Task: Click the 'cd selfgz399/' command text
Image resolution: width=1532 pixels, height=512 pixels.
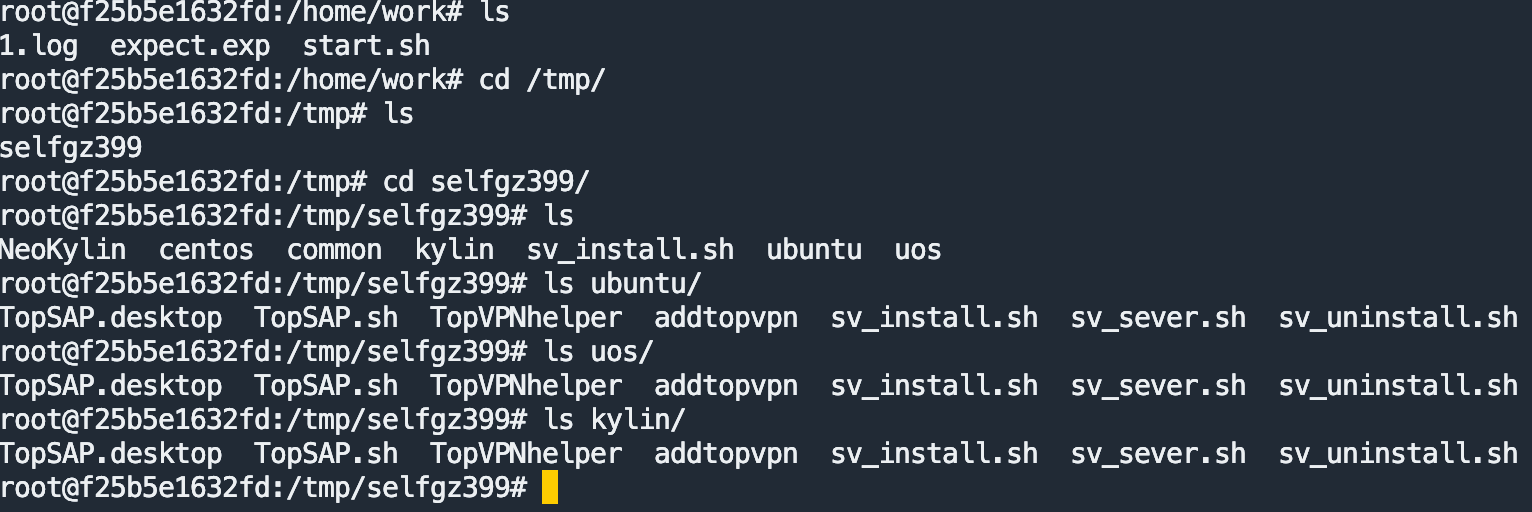Action: 486,182
